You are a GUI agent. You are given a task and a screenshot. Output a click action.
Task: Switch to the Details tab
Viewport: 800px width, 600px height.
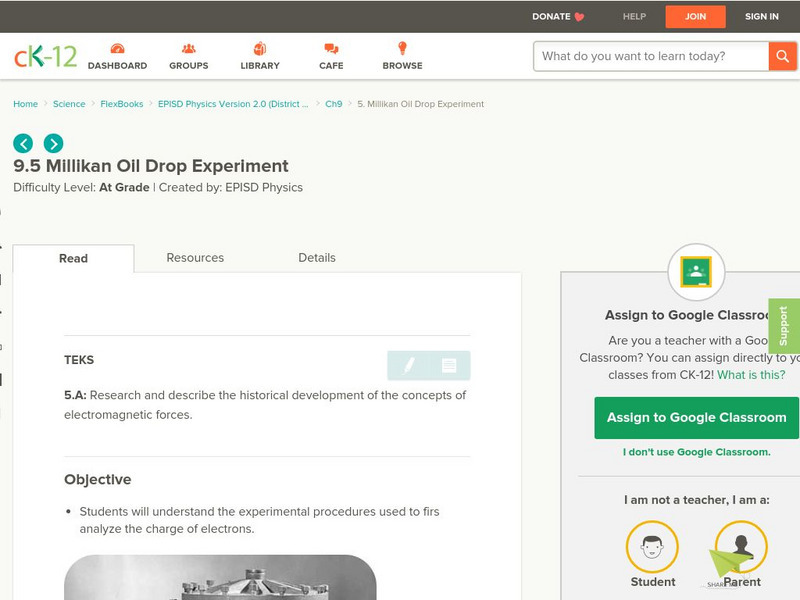click(x=317, y=258)
